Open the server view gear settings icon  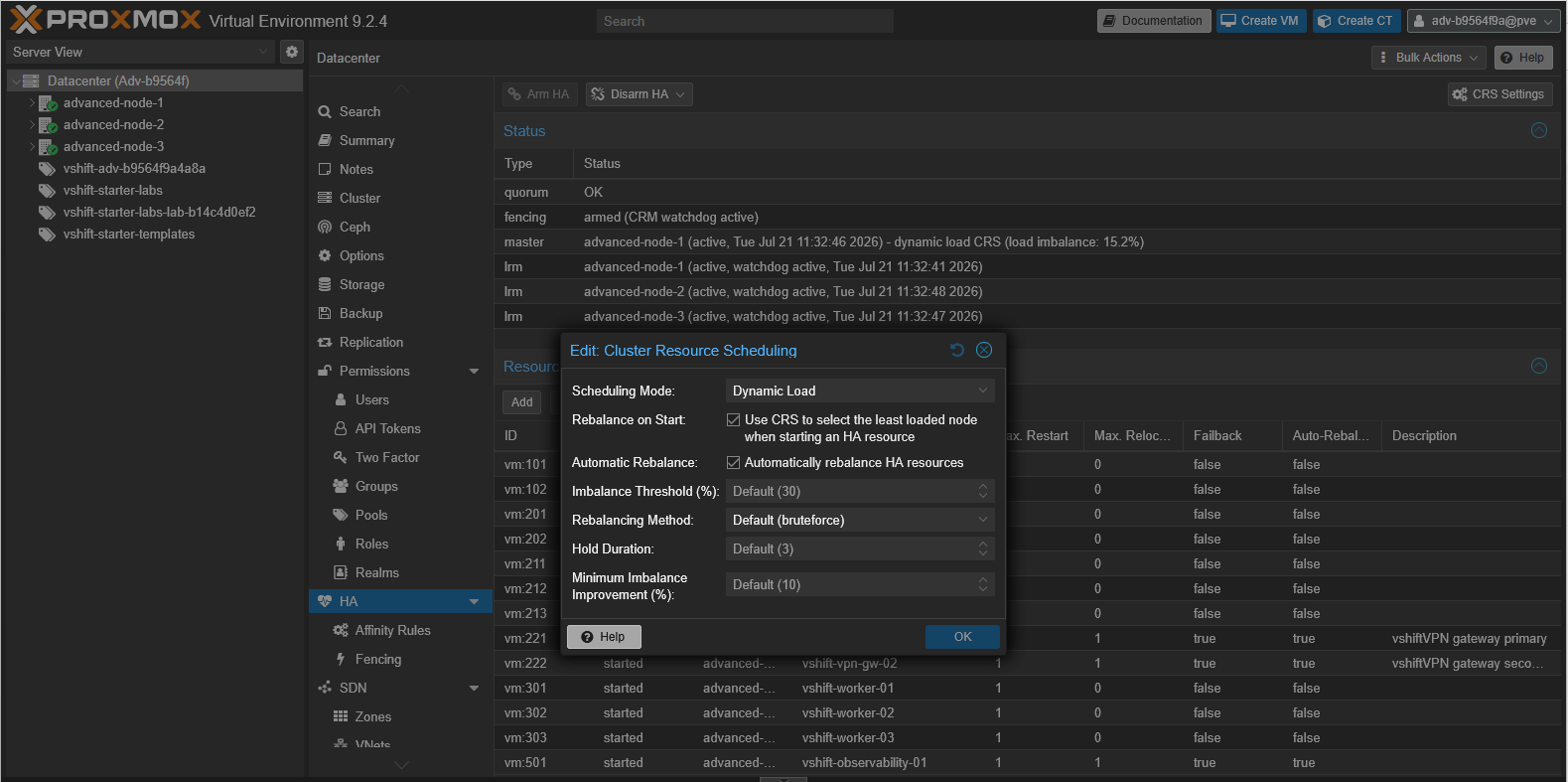coord(291,52)
